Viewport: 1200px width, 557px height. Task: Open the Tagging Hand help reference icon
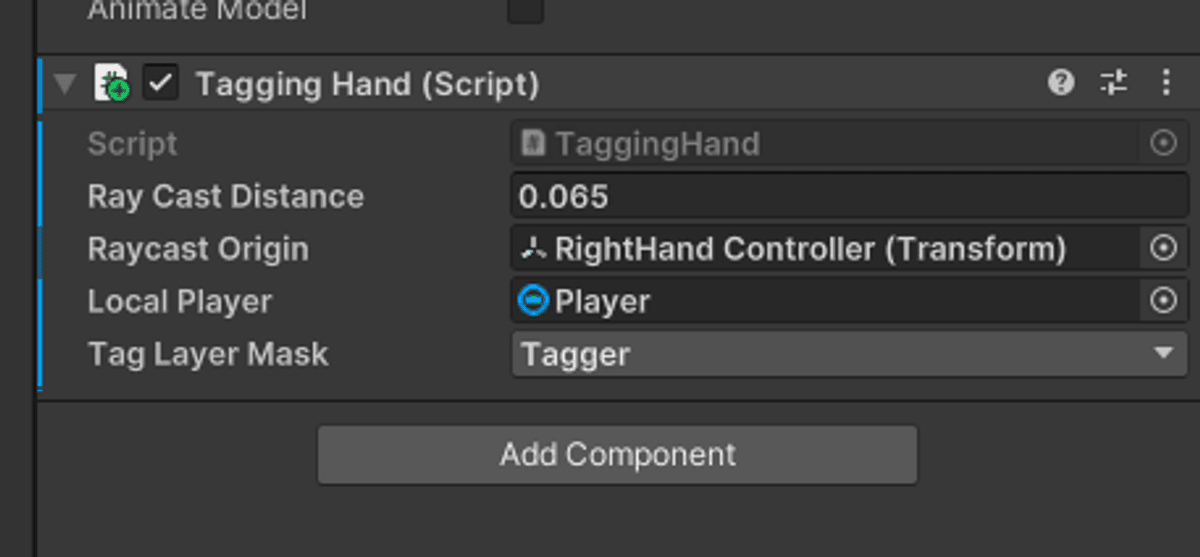1061,83
